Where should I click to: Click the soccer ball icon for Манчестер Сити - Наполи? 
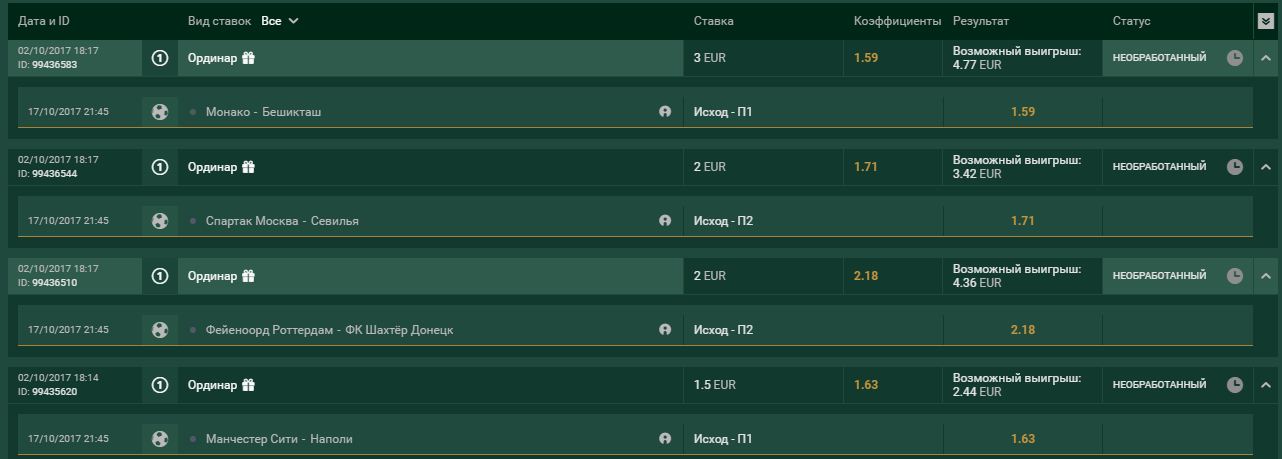pyautogui.click(x=160, y=439)
